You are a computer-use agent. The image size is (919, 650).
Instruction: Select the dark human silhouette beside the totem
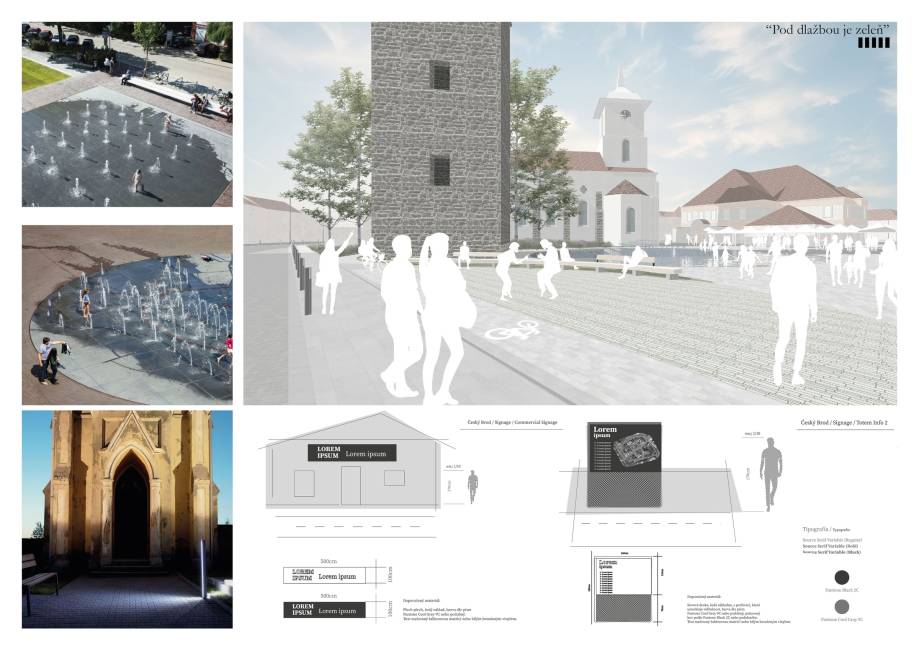(x=769, y=477)
